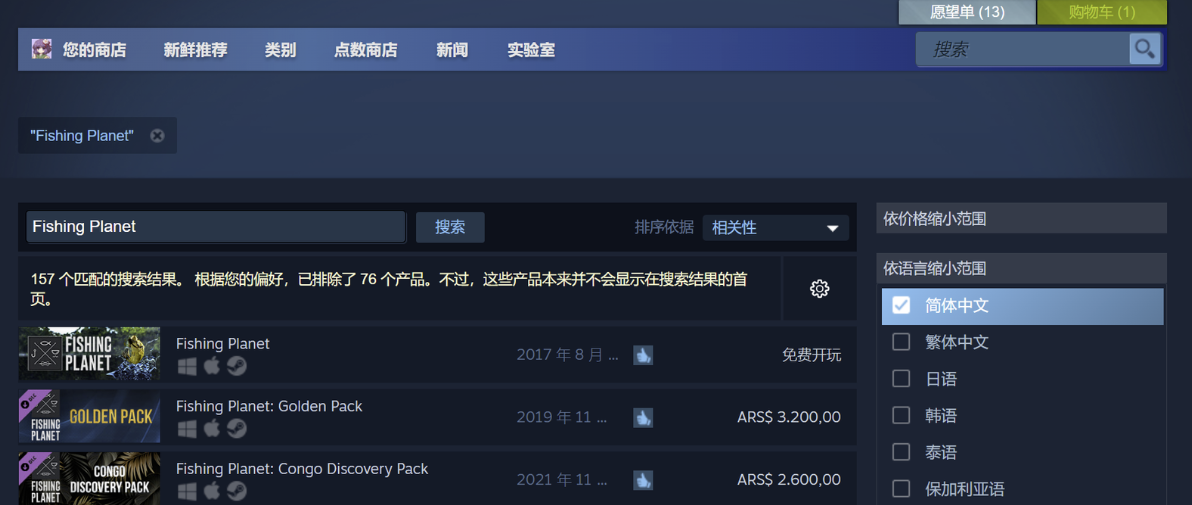Open the 新鲜推荐 menu
Screen dimensions: 1192x505
195,50
